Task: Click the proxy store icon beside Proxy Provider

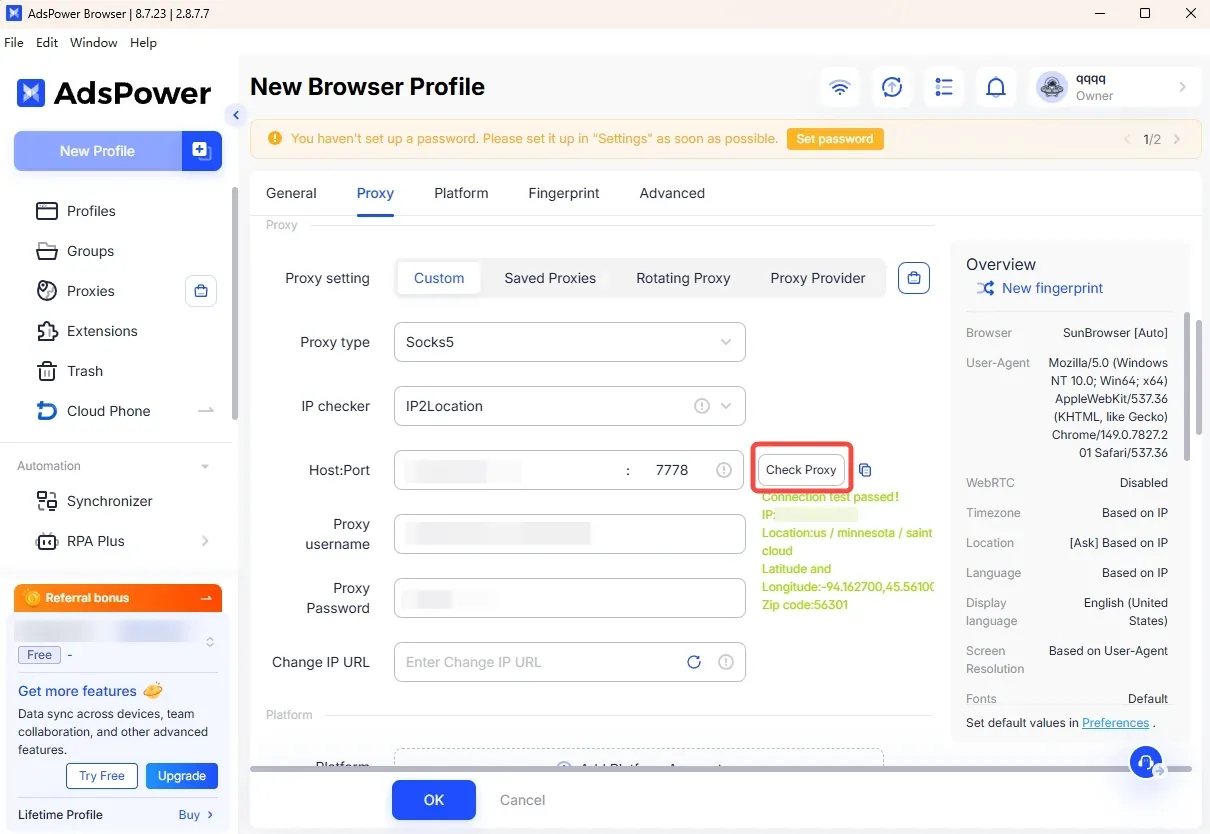Action: coord(914,278)
